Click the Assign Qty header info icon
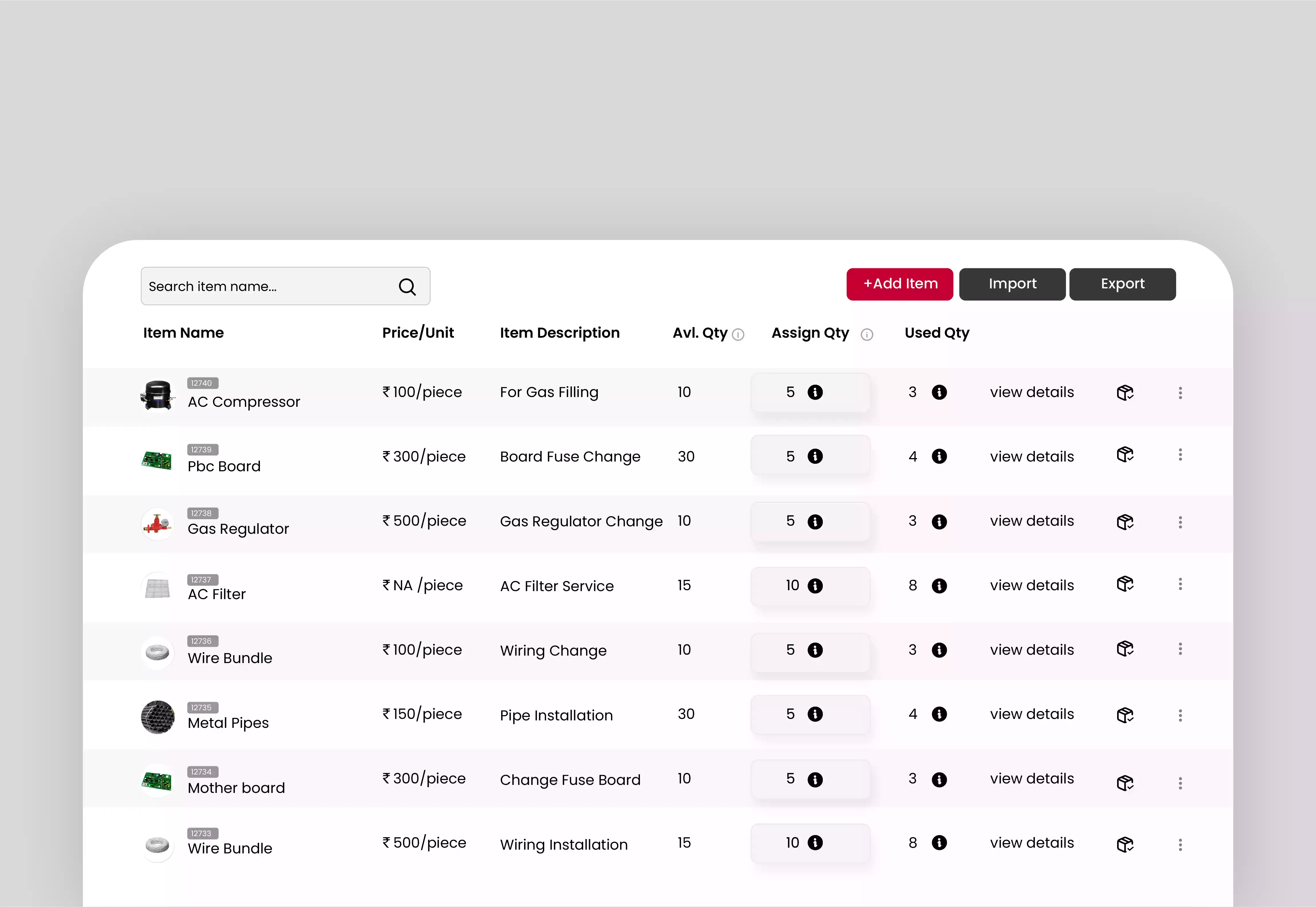Viewport: 1316px width, 907px height. pos(867,335)
